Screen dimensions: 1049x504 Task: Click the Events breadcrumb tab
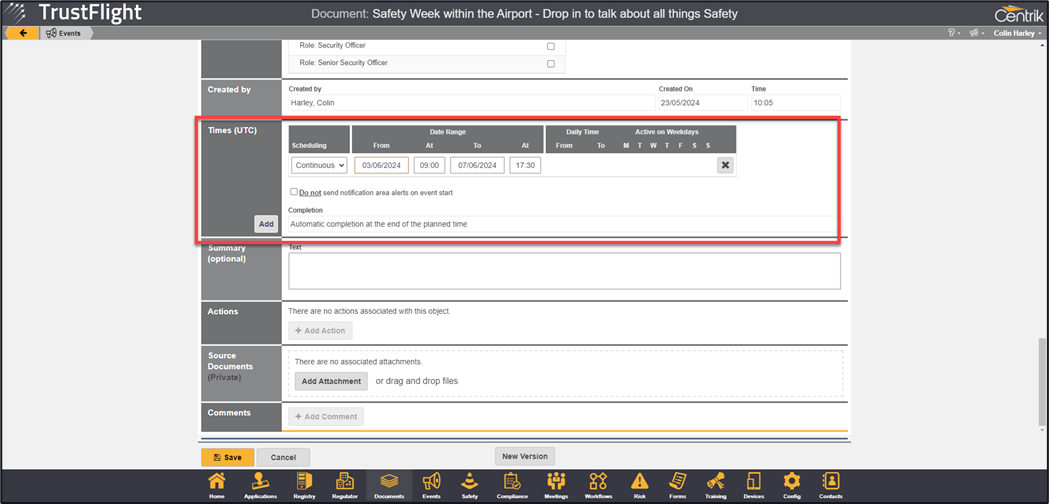click(x=66, y=33)
